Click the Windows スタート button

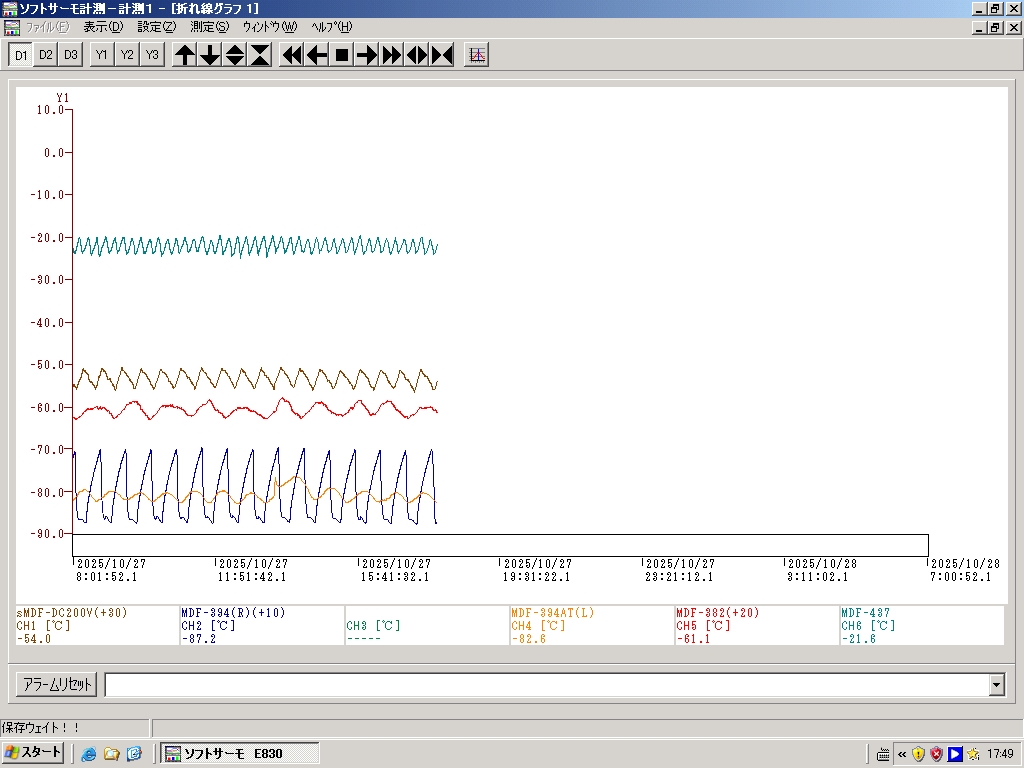point(34,753)
